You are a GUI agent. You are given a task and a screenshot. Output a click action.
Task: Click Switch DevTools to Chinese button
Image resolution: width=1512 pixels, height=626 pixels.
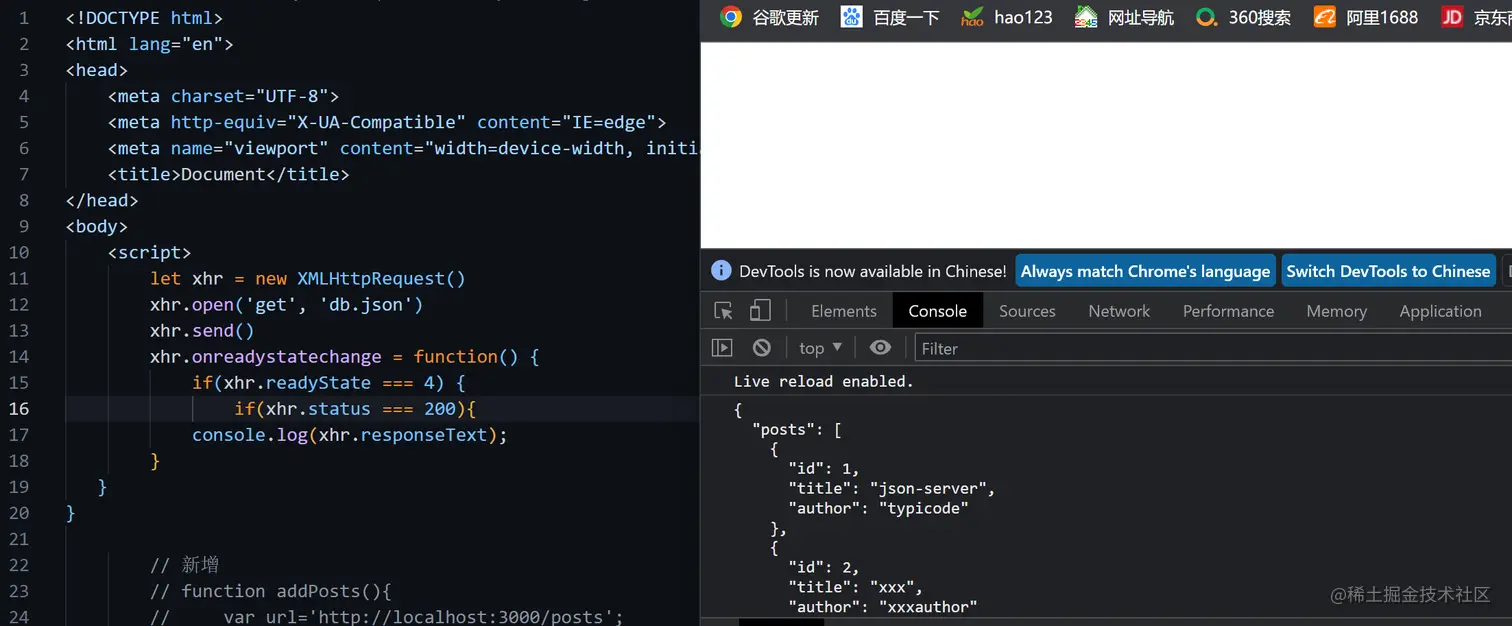tap(1388, 271)
